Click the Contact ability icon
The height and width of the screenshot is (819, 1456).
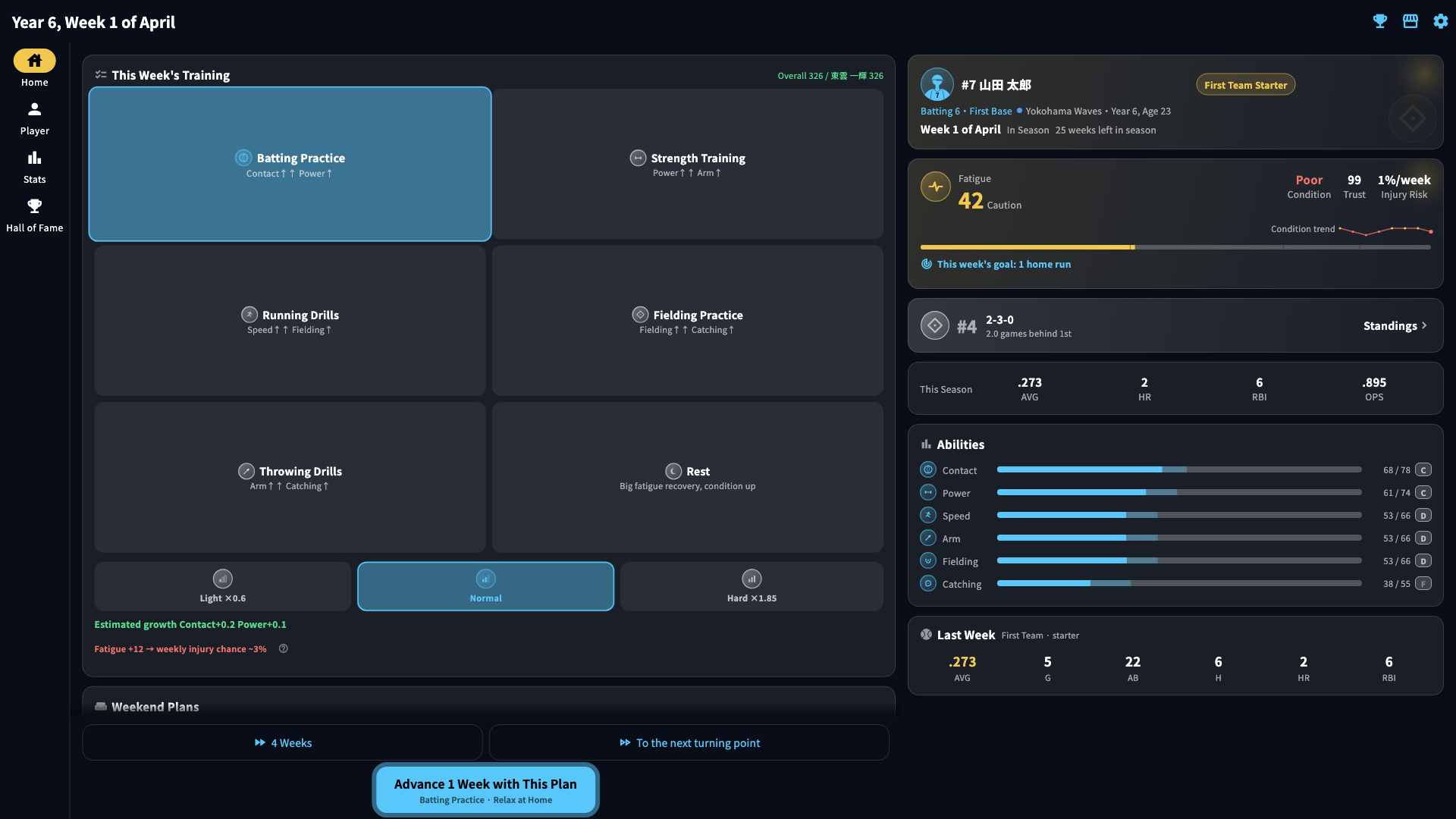coord(928,469)
